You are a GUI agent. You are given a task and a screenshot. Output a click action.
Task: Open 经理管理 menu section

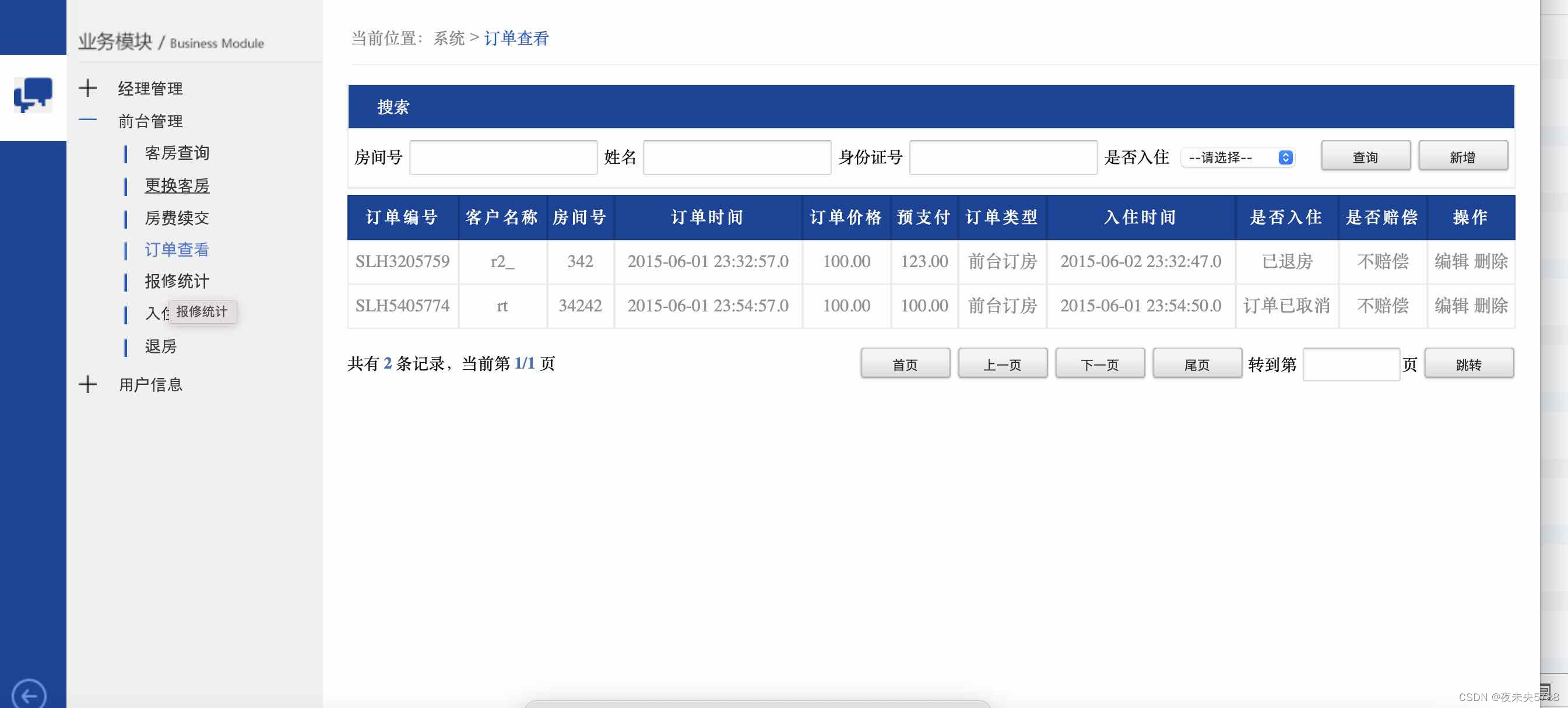pos(150,89)
